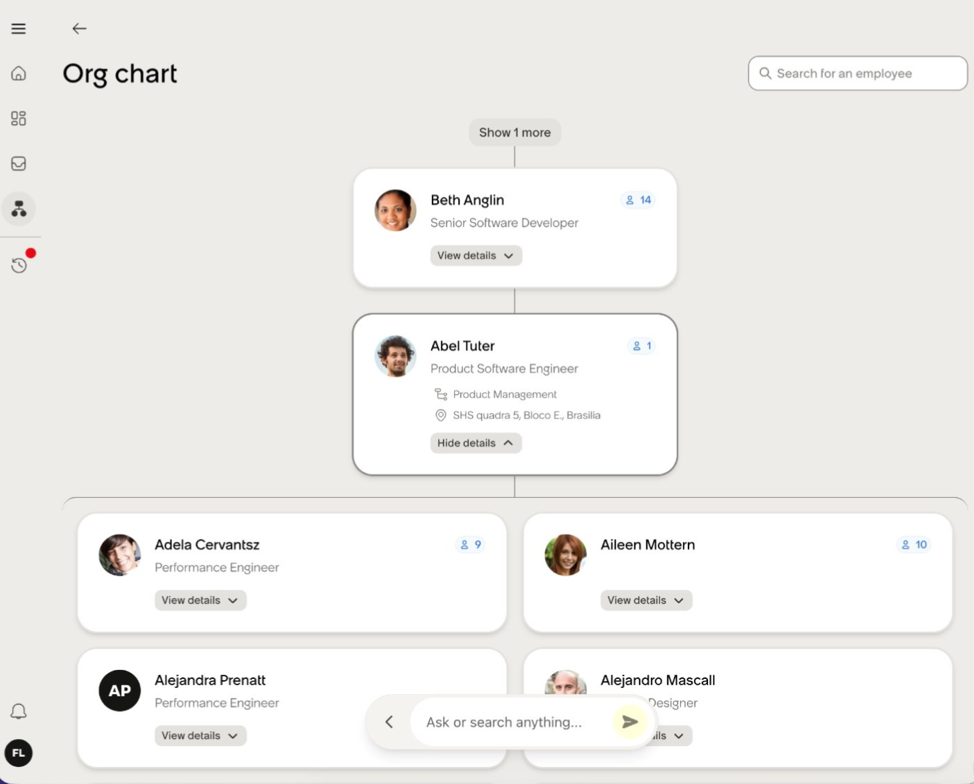Click the name Adela Cervantsz
Screen dimensions: 974x784
coord(207,545)
